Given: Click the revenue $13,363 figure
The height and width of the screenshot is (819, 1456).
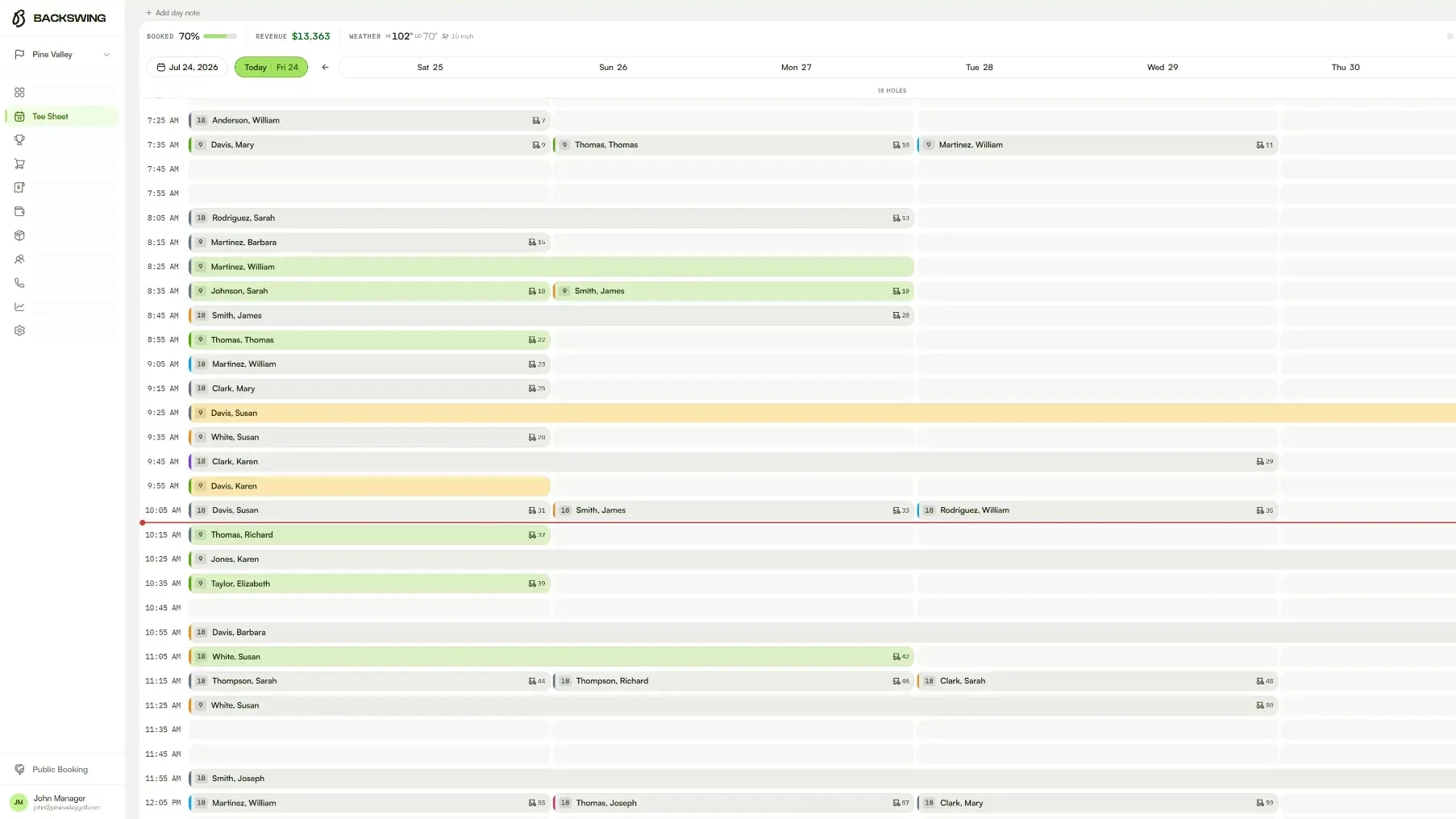Looking at the screenshot, I should click(x=310, y=36).
